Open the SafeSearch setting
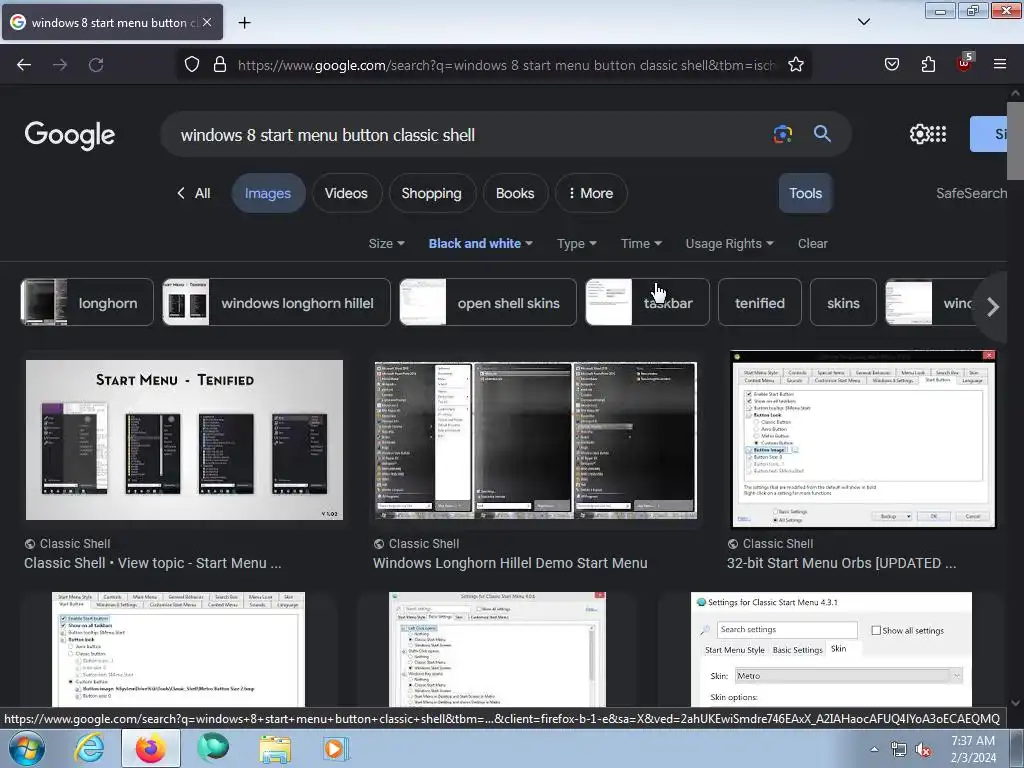 point(972,193)
